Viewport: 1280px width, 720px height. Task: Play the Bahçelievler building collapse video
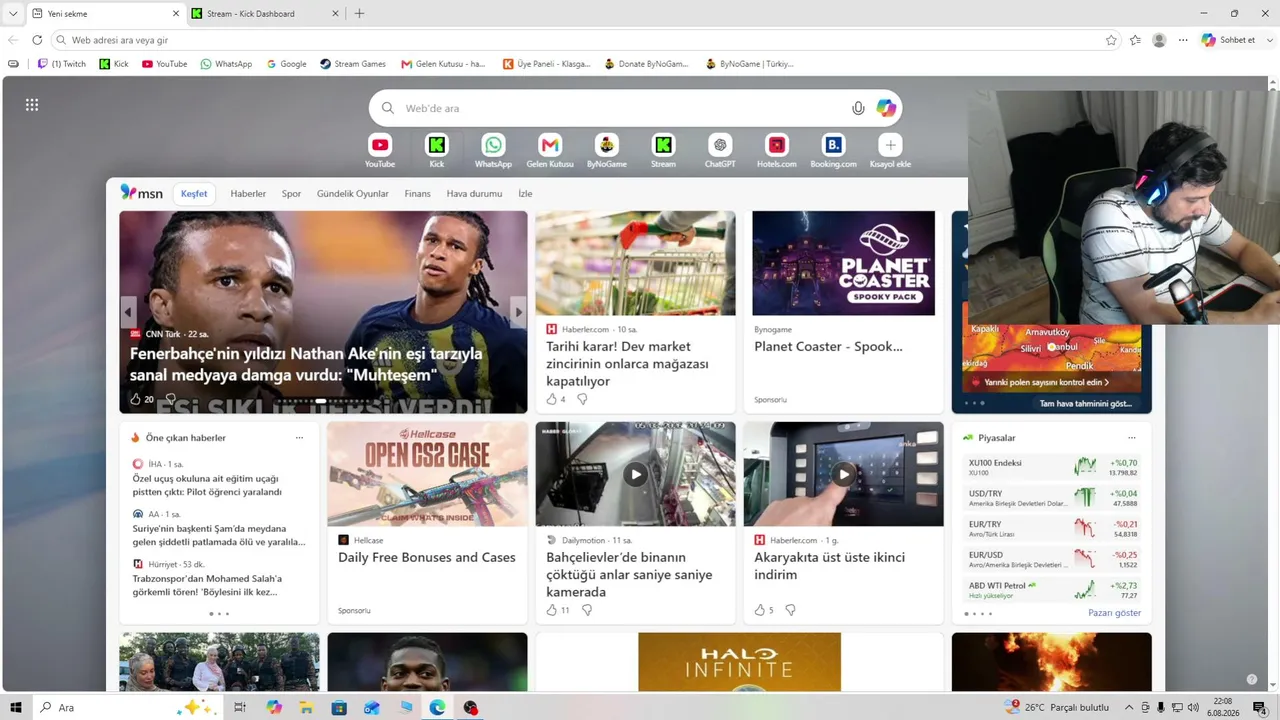[635, 475]
